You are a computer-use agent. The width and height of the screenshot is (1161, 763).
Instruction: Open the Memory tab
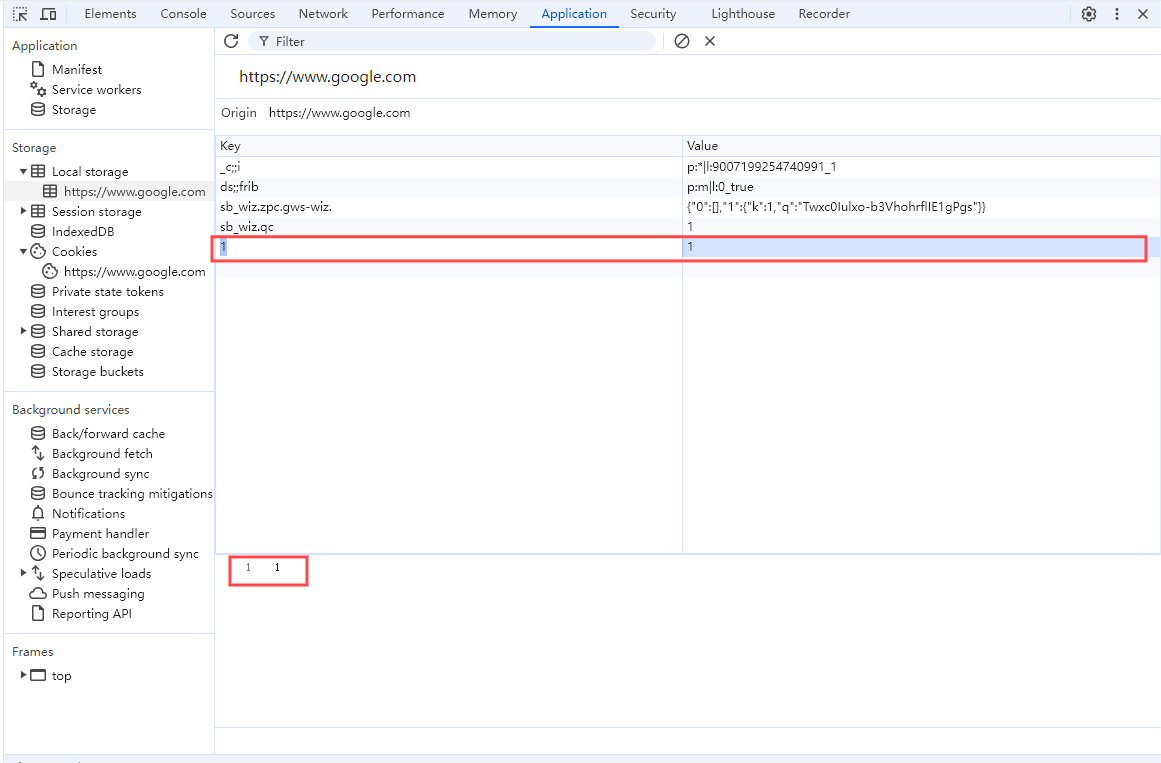click(492, 14)
